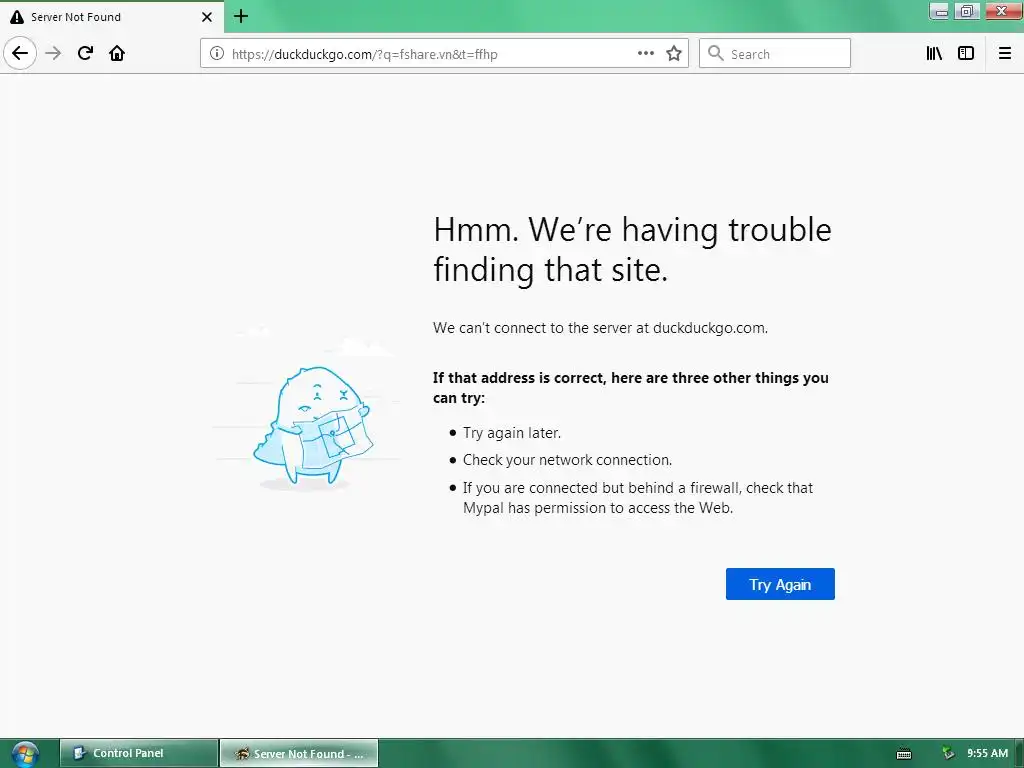Open page actions three-dot menu
Viewport: 1024px width, 768px height.
[645, 54]
